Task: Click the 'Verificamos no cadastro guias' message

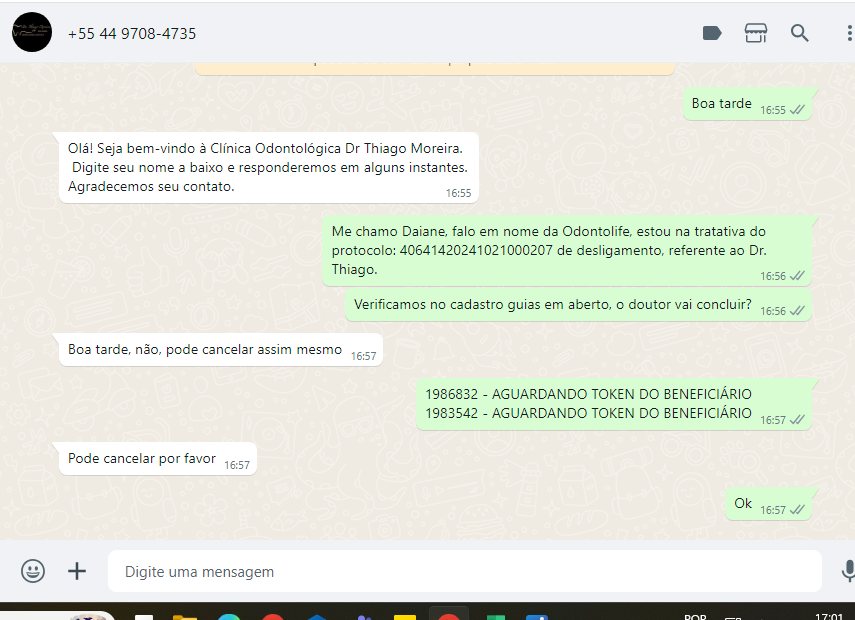Action: pos(578,305)
